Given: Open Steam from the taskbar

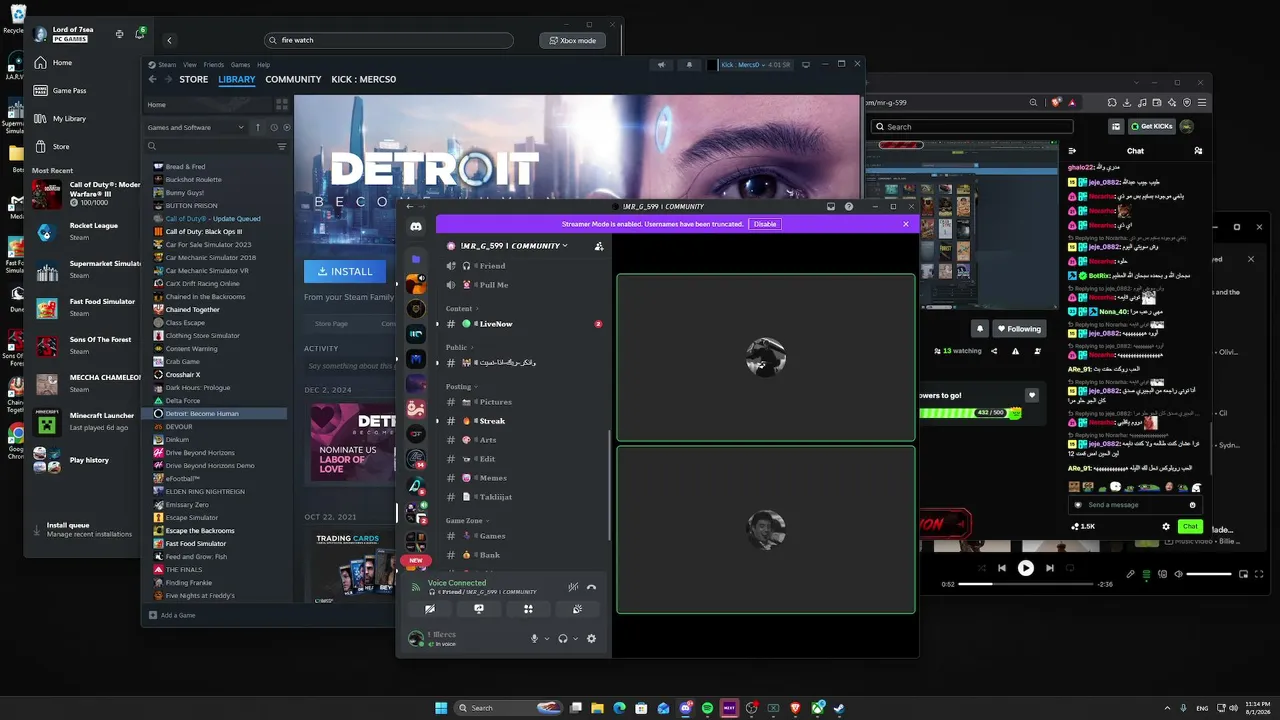Looking at the screenshot, I should click(x=839, y=708).
